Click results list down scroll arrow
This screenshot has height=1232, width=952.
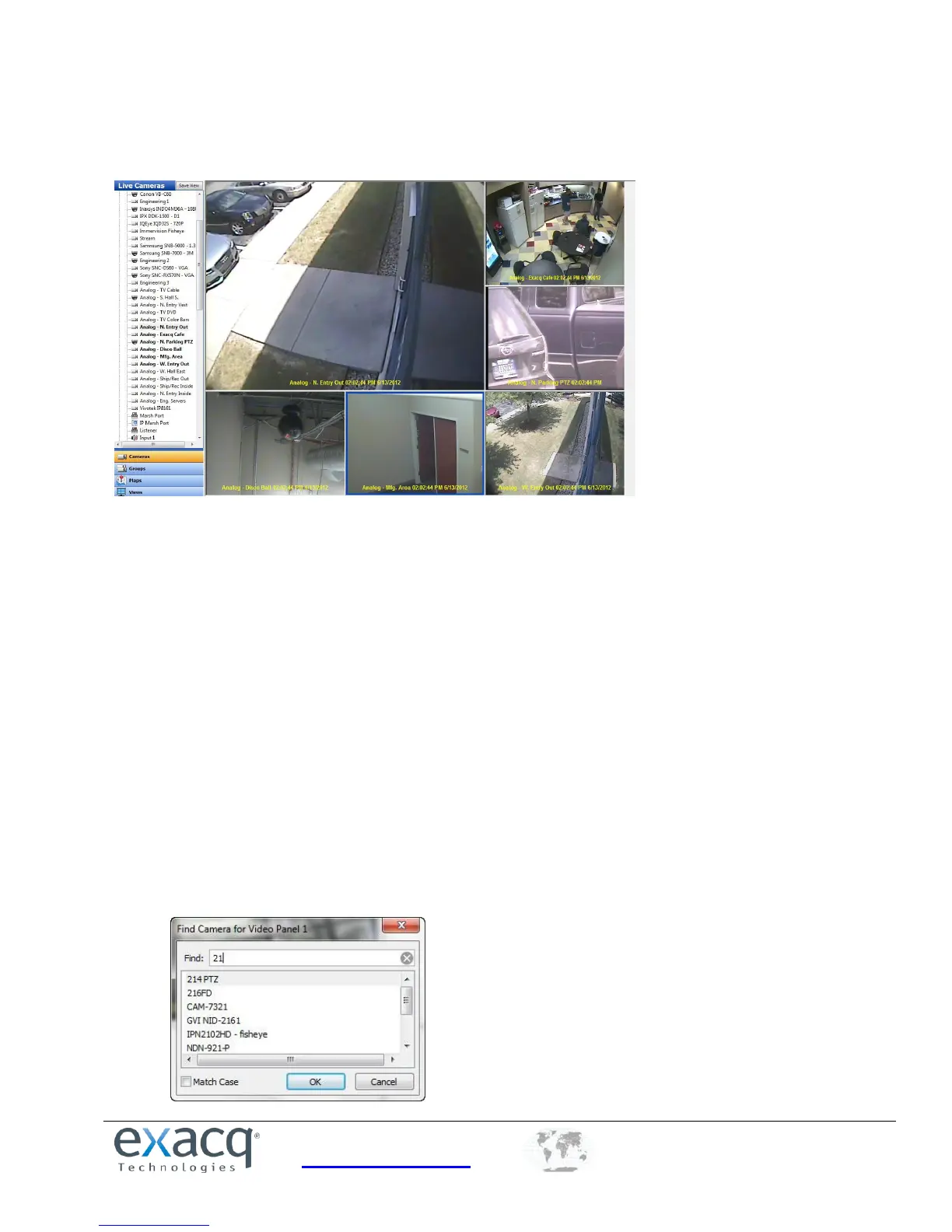point(407,1047)
